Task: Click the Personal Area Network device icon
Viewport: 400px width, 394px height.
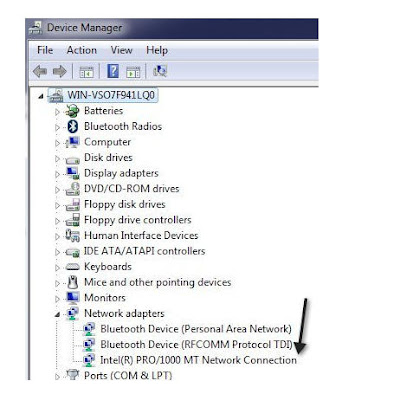Action: (89, 329)
